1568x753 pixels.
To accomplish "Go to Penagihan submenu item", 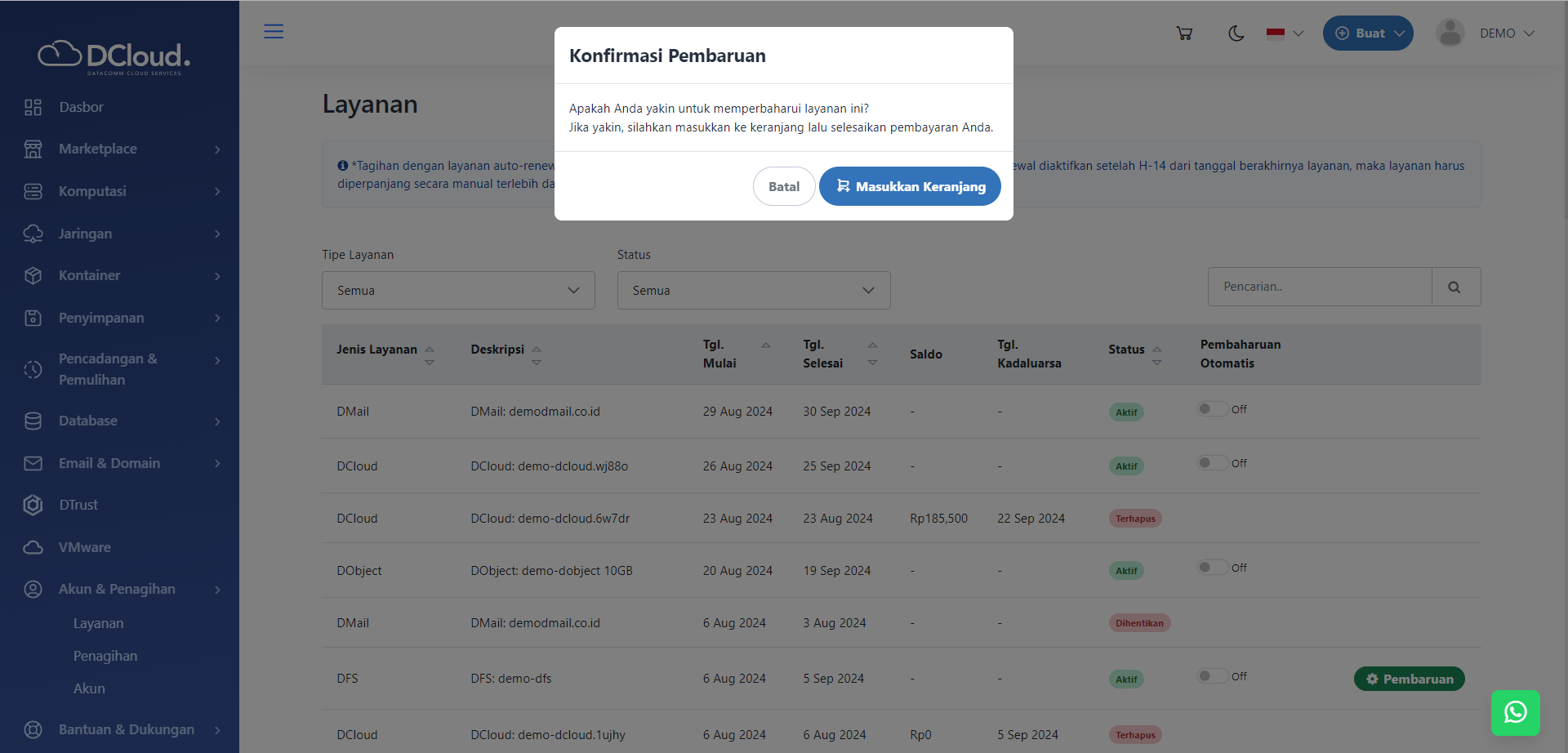I will 105,656.
